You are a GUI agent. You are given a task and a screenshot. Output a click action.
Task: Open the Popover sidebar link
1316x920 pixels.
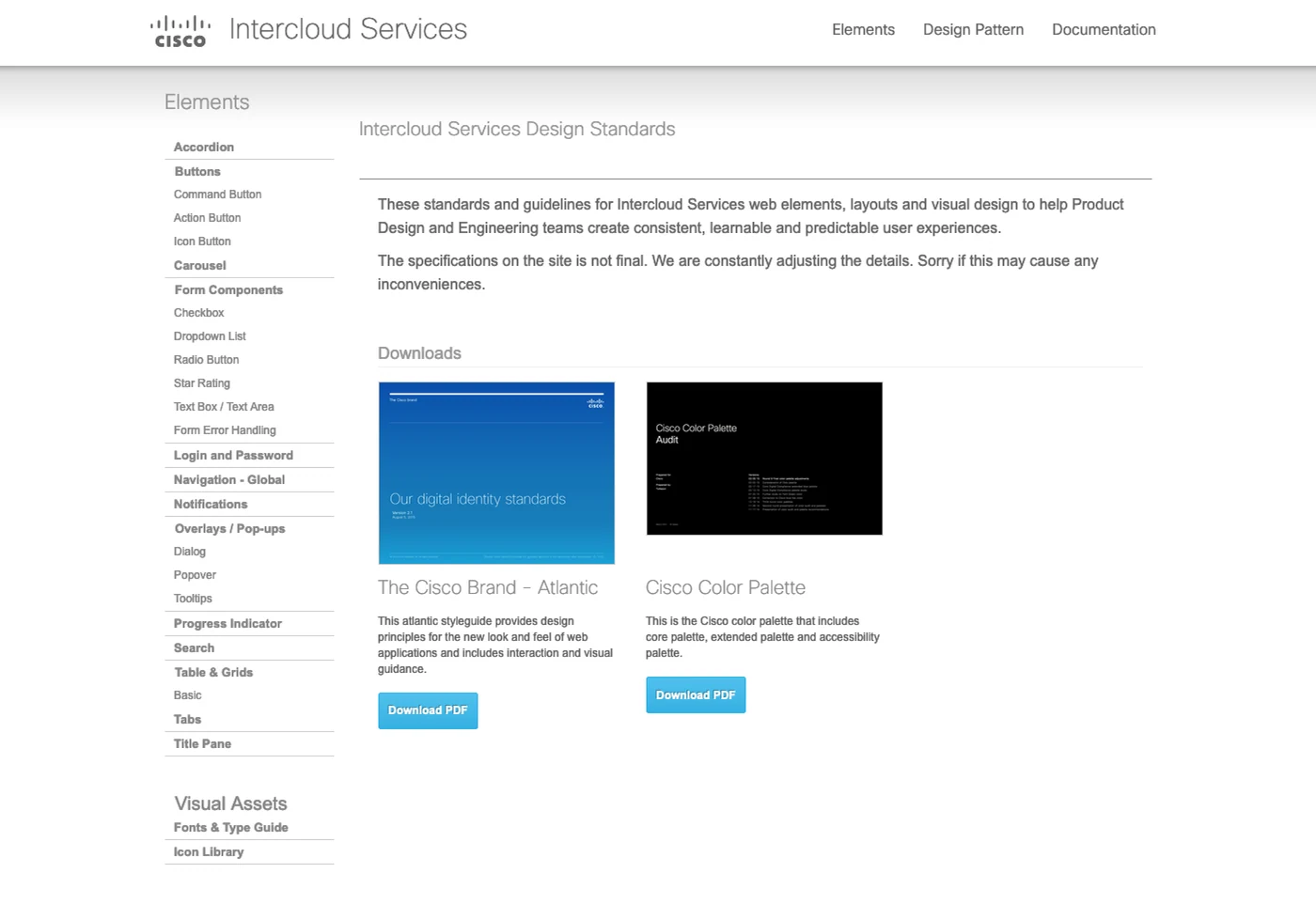(x=195, y=575)
